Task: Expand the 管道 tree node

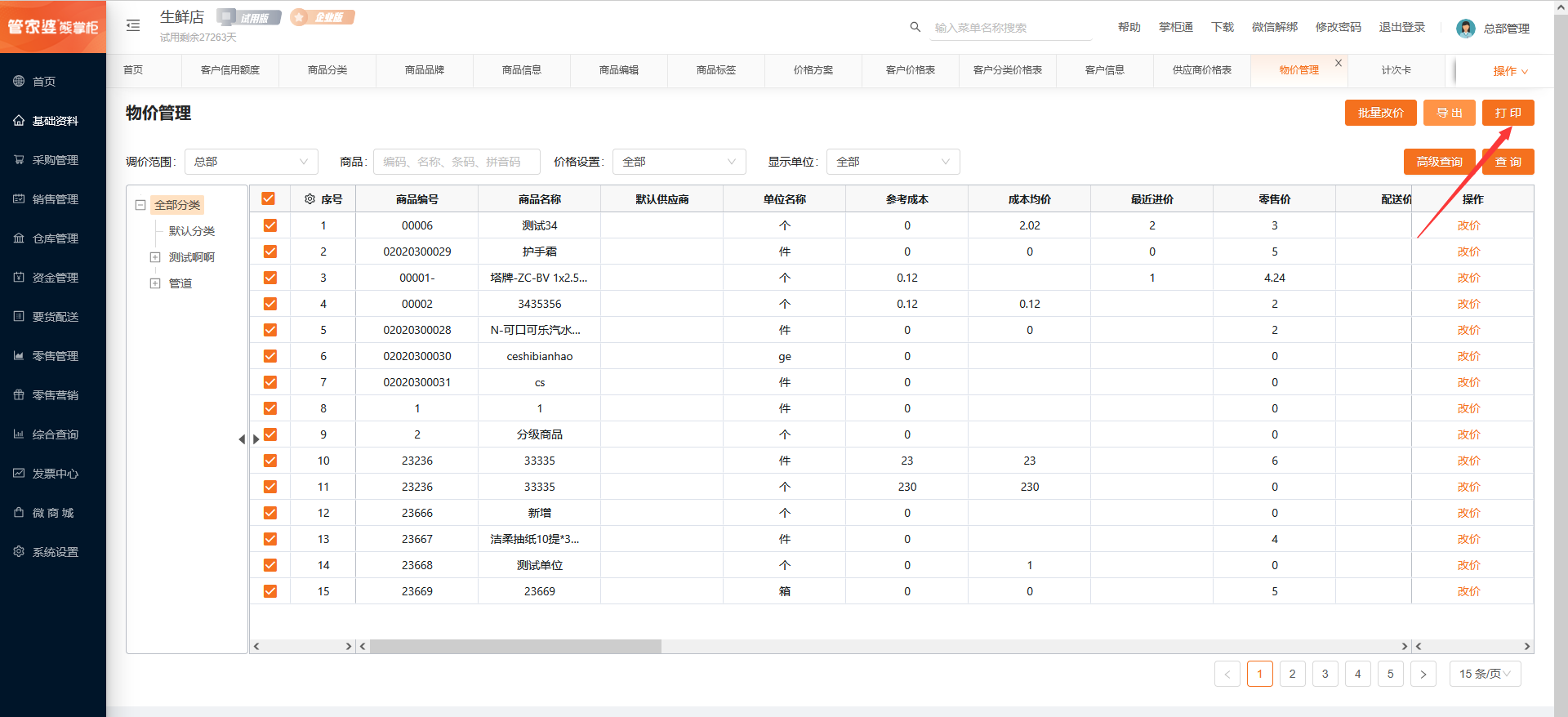Action: point(155,283)
